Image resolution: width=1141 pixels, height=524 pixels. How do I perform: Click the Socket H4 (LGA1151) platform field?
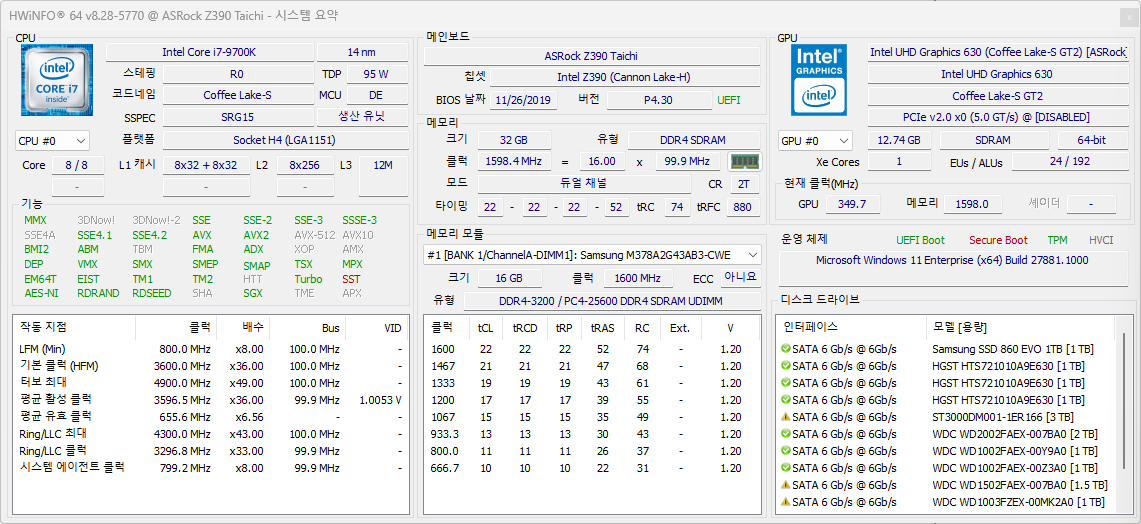[x=284, y=140]
